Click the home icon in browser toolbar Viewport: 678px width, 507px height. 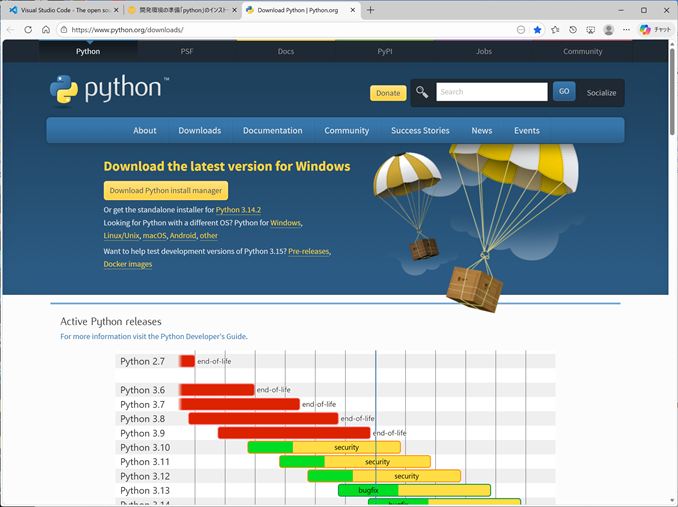point(46,30)
